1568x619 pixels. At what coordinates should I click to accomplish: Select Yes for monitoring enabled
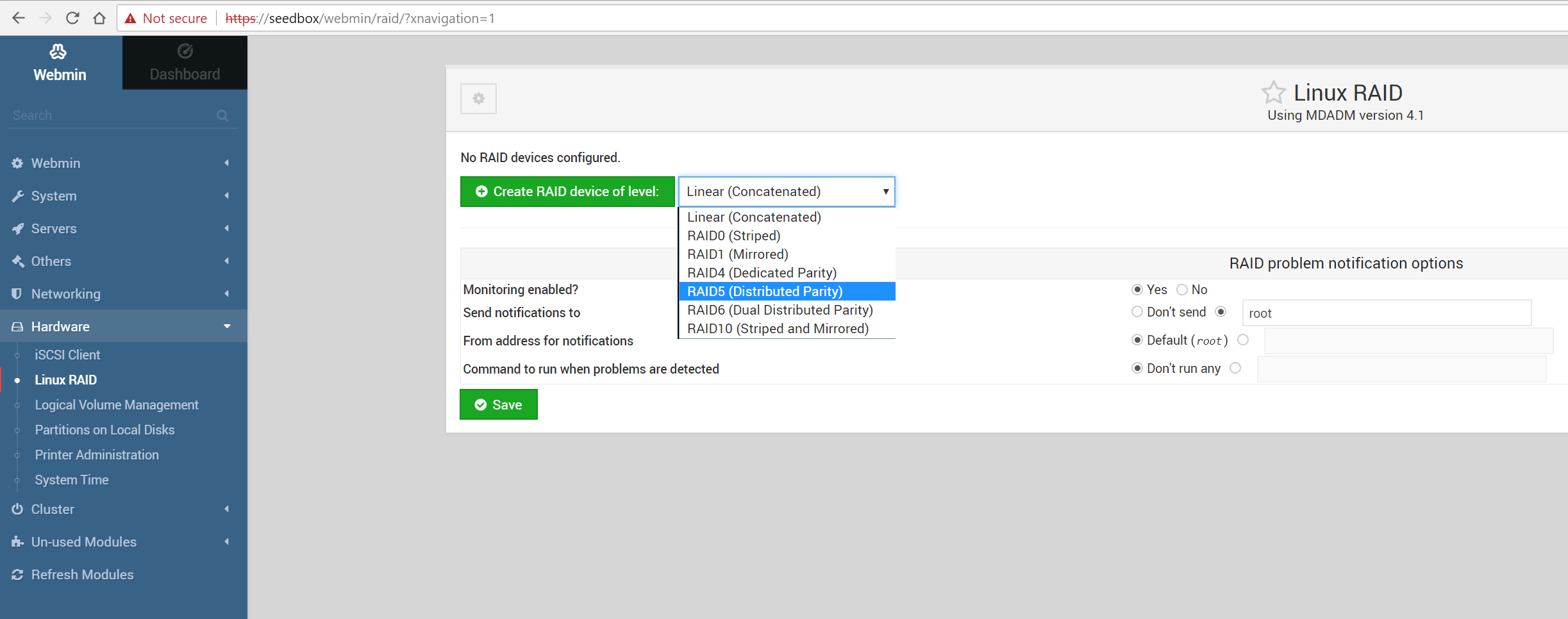click(1137, 290)
